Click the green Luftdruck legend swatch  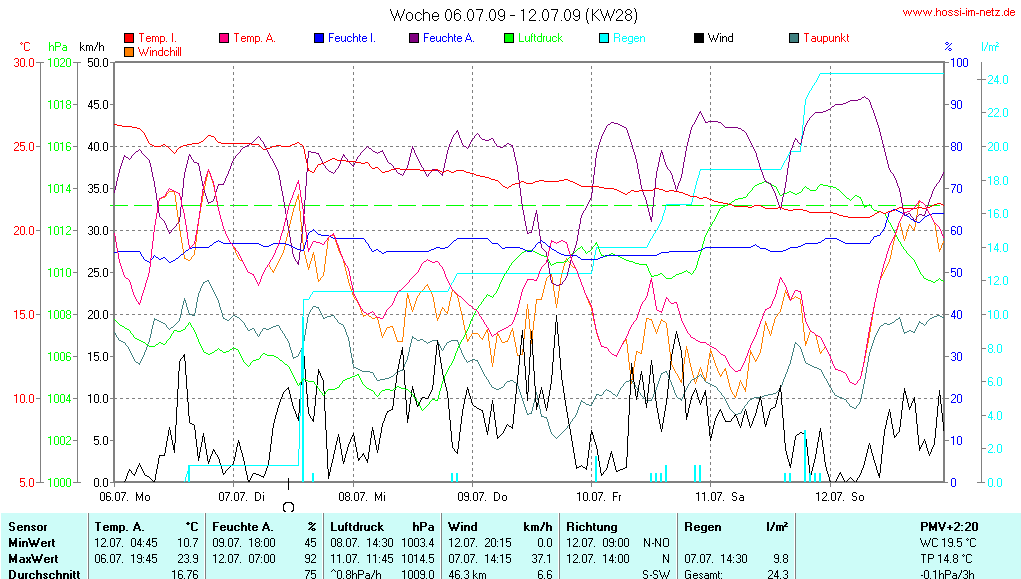509,38
